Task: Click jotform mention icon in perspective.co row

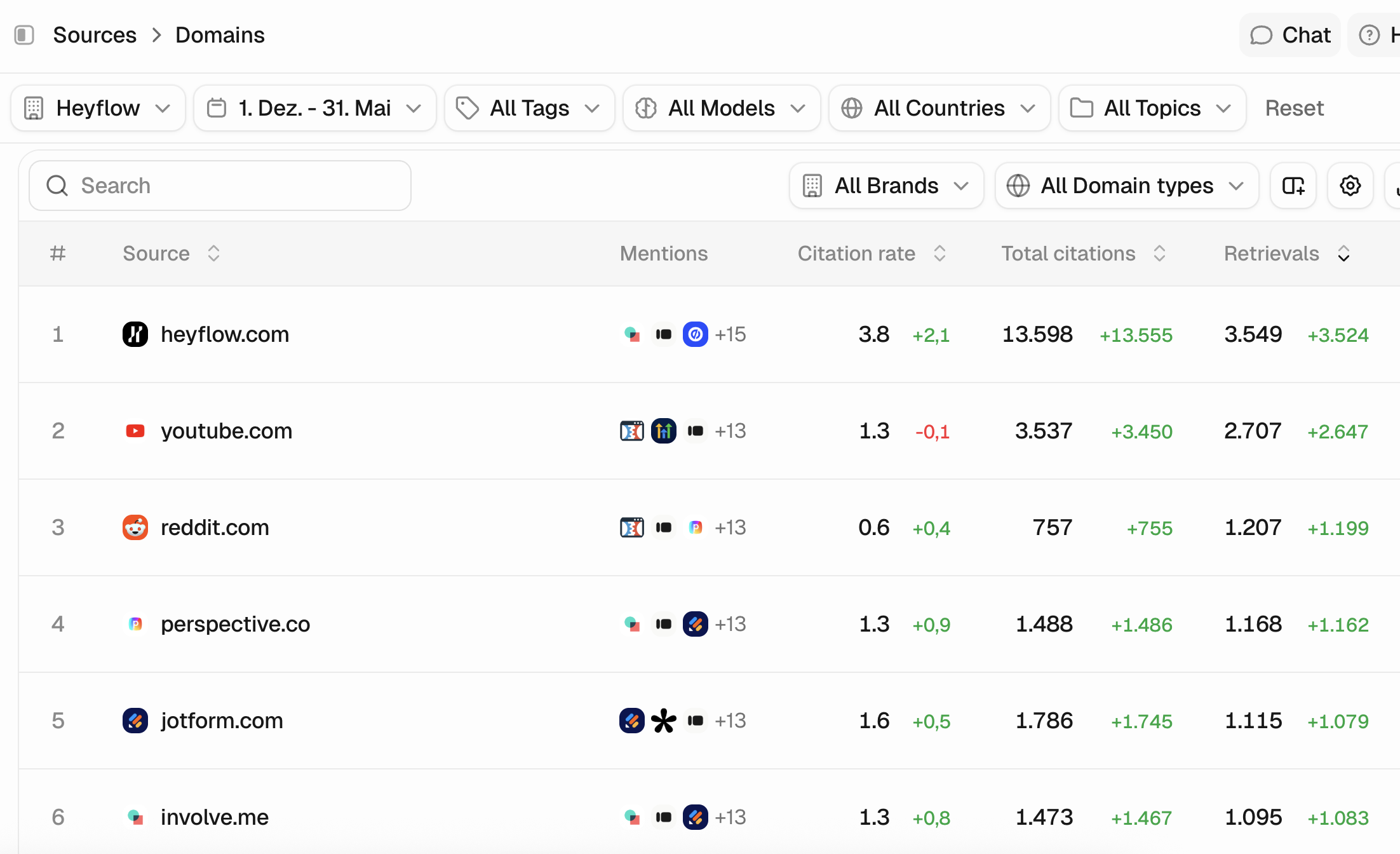Action: pos(696,624)
